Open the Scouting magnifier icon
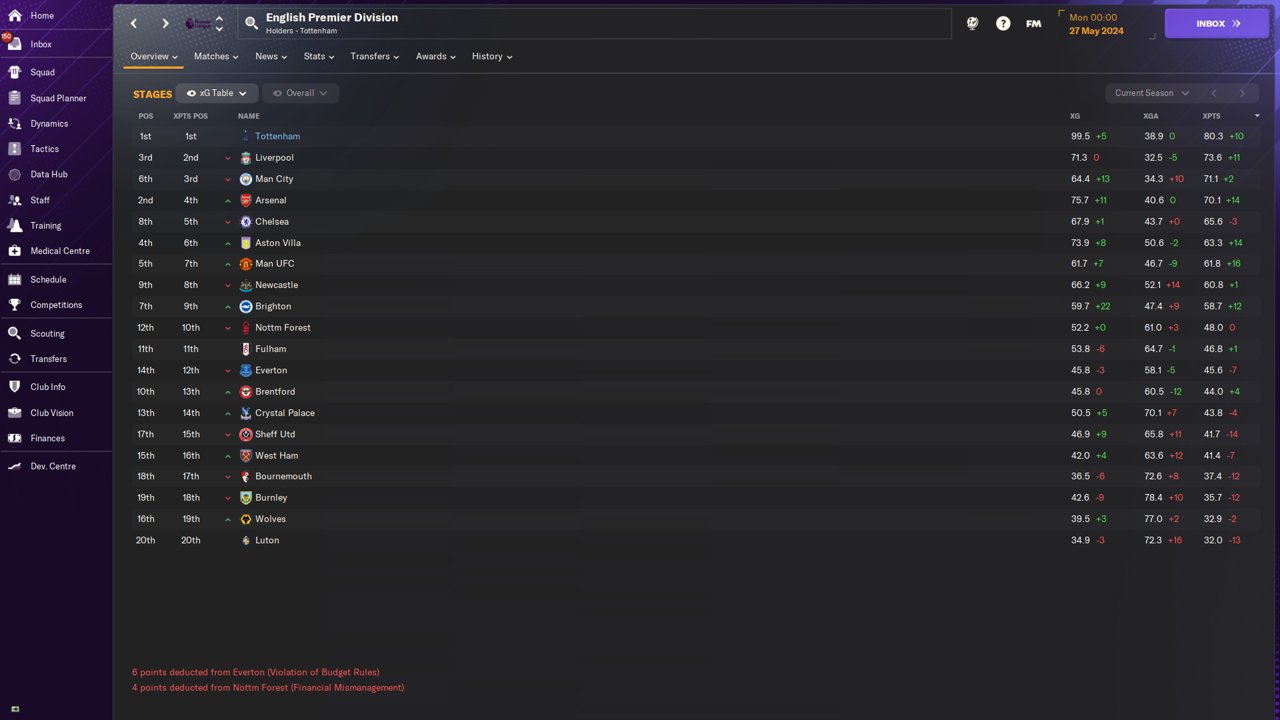This screenshot has height=720, width=1280. (14, 333)
